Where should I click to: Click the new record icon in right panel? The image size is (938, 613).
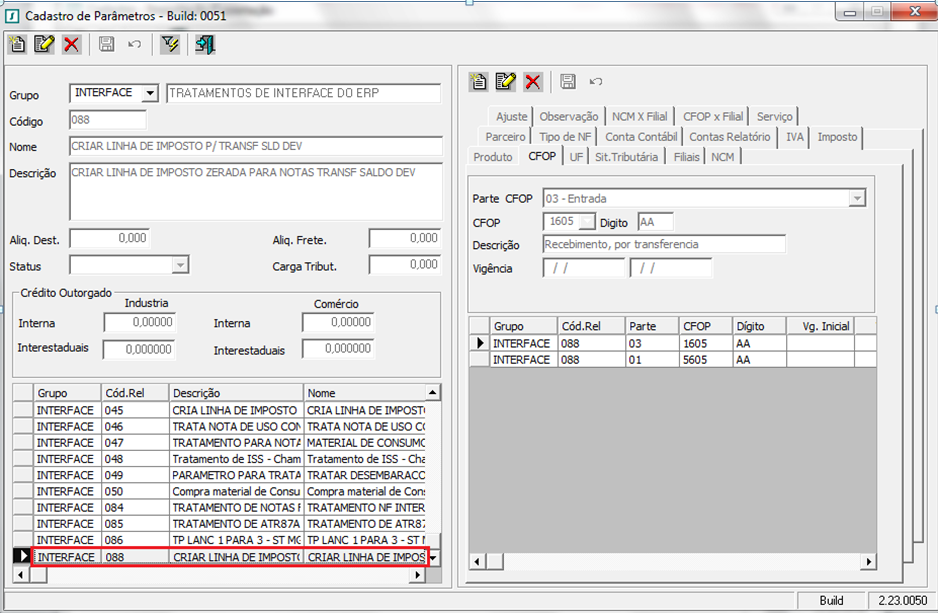tap(479, 82)
